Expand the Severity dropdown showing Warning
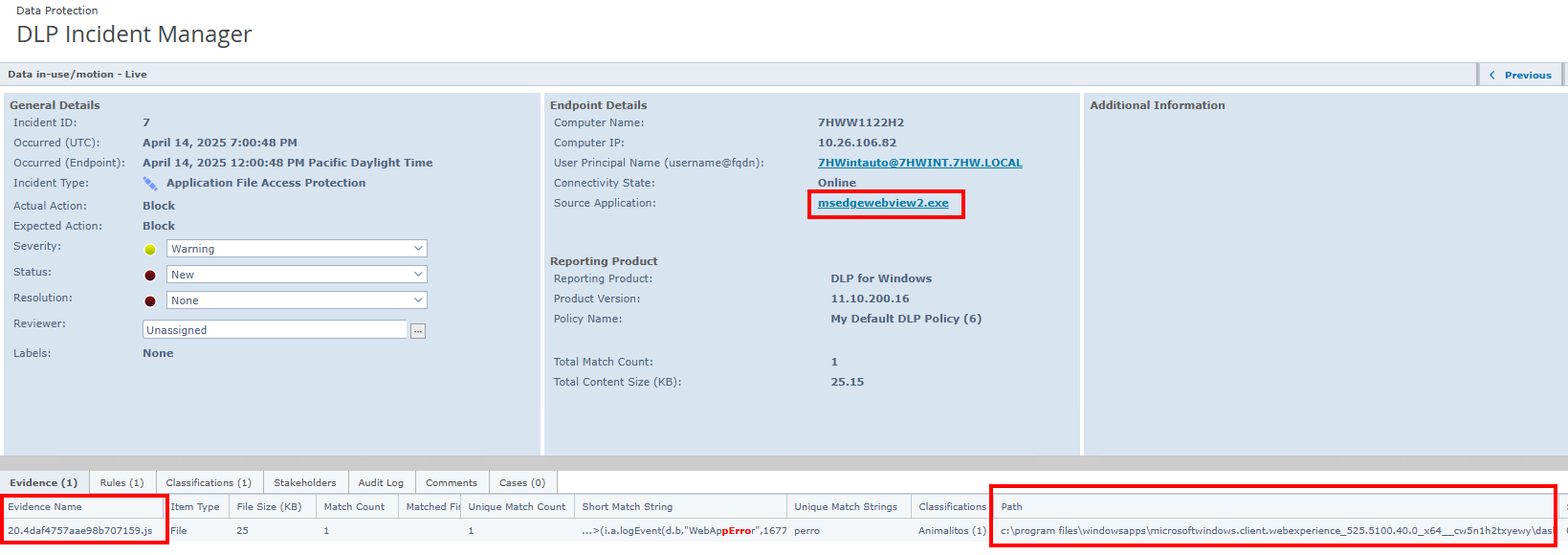The width and height of the screenshot is (1568, 555). (297, 249)
